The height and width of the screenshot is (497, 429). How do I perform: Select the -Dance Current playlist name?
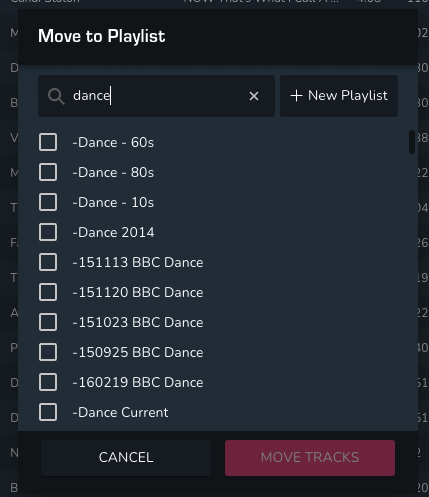pos(120,413)
